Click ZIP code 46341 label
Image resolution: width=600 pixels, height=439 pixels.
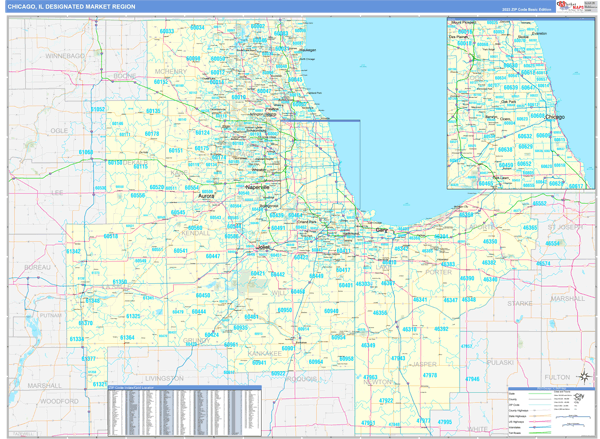coord(420,299)
